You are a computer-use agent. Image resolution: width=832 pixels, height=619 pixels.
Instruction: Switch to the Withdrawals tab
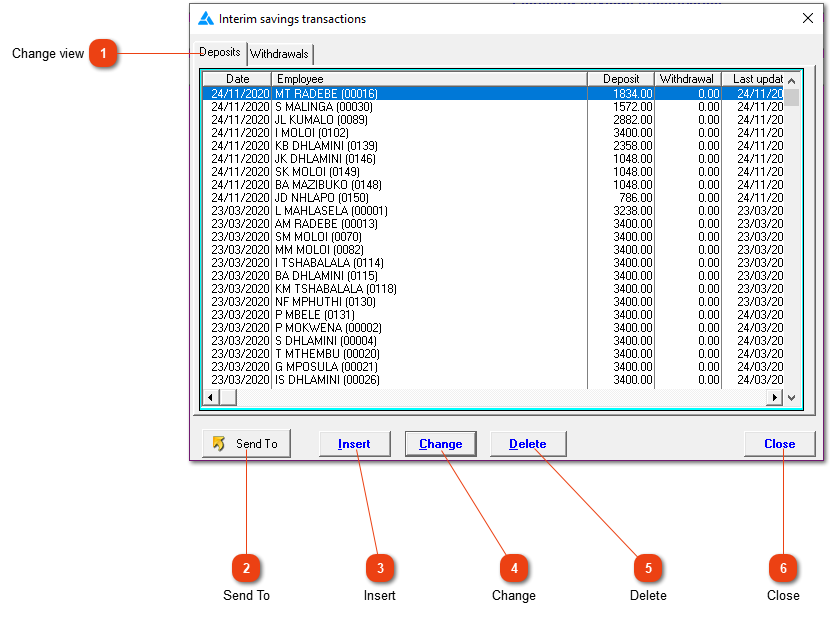point(280,54)
